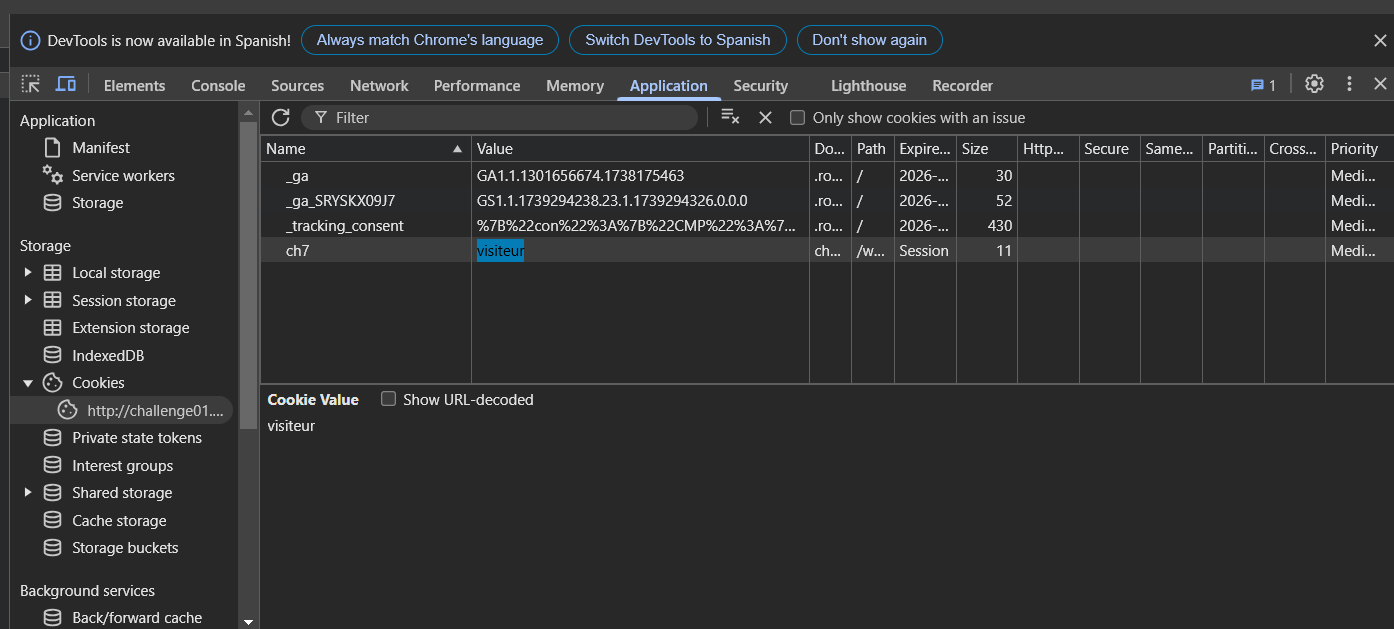Click the Don't show again button
Screen dimensions: 1394x629
point(869,40)
